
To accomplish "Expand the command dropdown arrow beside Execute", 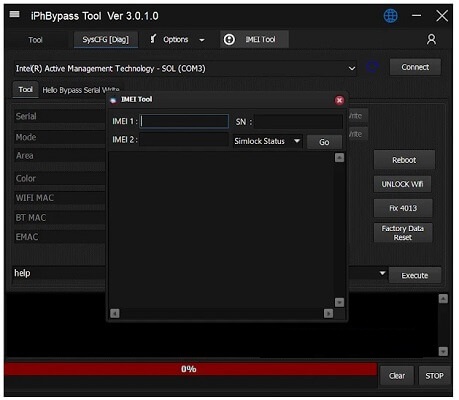I will click(382, 274).
